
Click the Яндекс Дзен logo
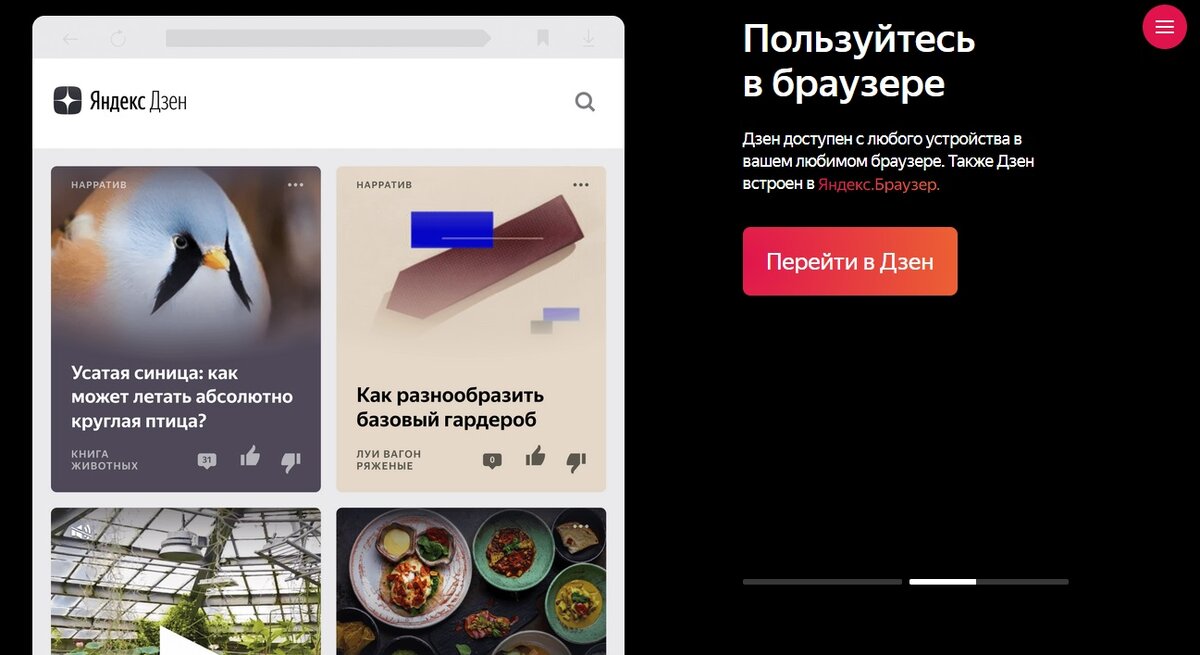(120, 100)
